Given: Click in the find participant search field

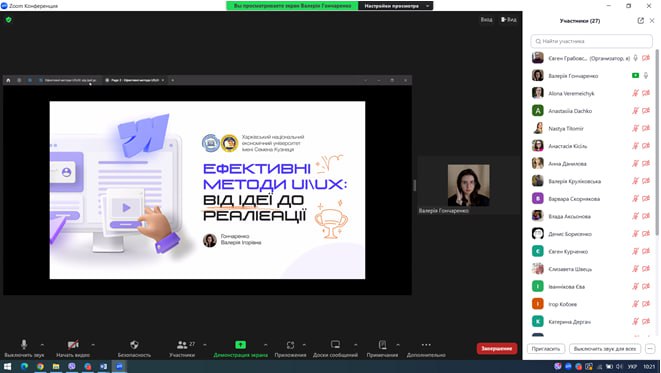Looking at the screenshot, I should pyautogui.click(x=591, y=41).
